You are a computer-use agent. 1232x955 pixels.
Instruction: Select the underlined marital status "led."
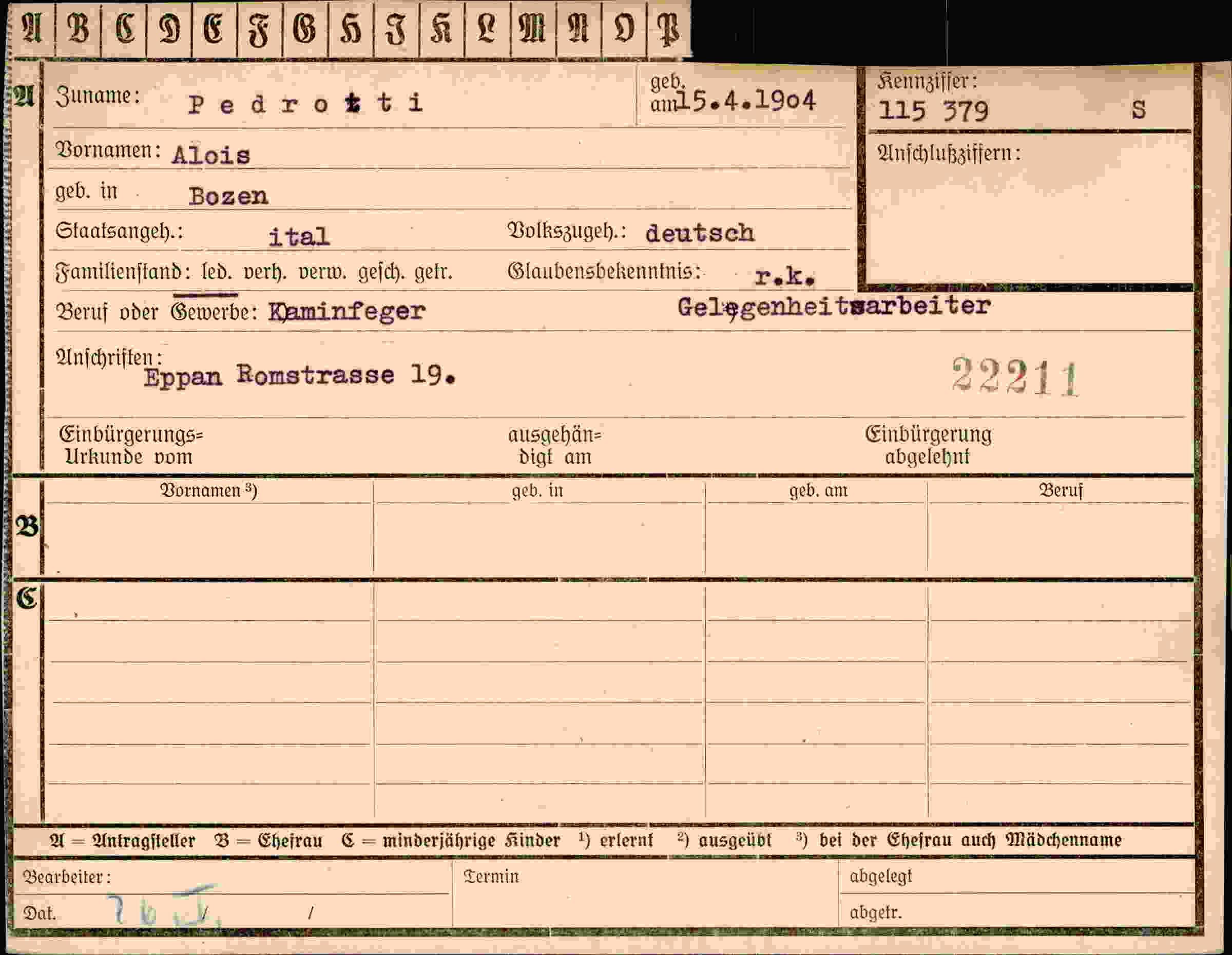pyautogui.click(x=217, y=273)
